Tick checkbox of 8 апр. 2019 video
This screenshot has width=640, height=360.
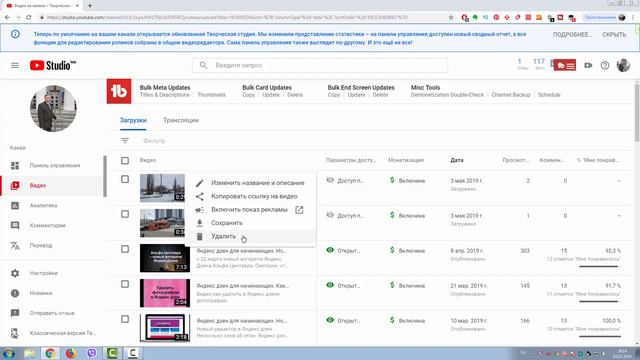(125, 249)
